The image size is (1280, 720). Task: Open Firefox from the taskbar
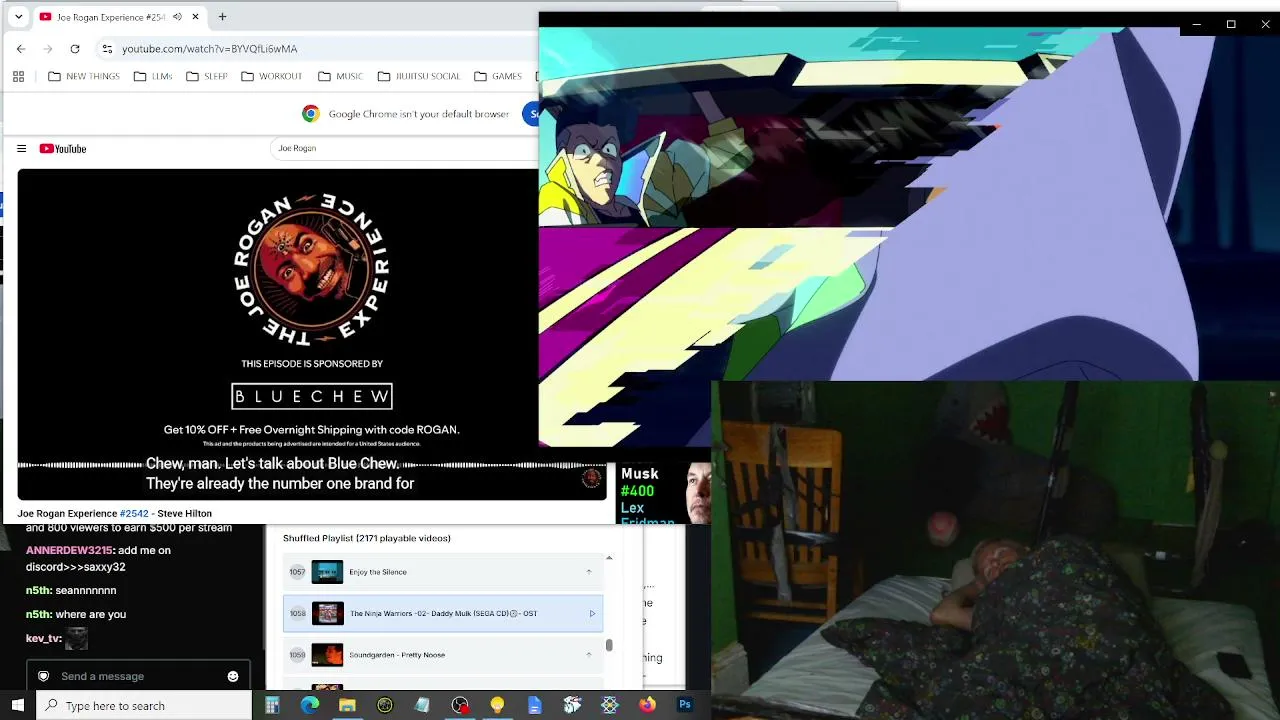647,705
